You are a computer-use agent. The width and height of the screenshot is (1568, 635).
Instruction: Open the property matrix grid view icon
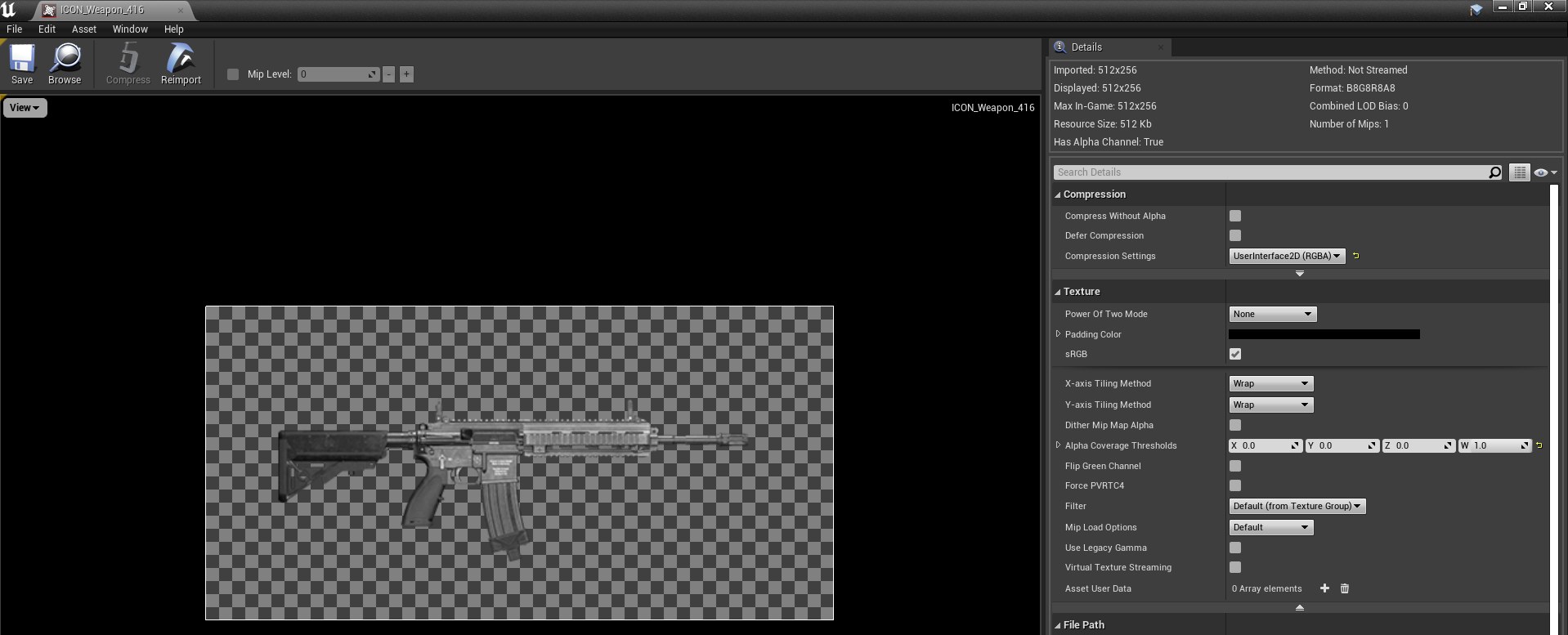1519,172
